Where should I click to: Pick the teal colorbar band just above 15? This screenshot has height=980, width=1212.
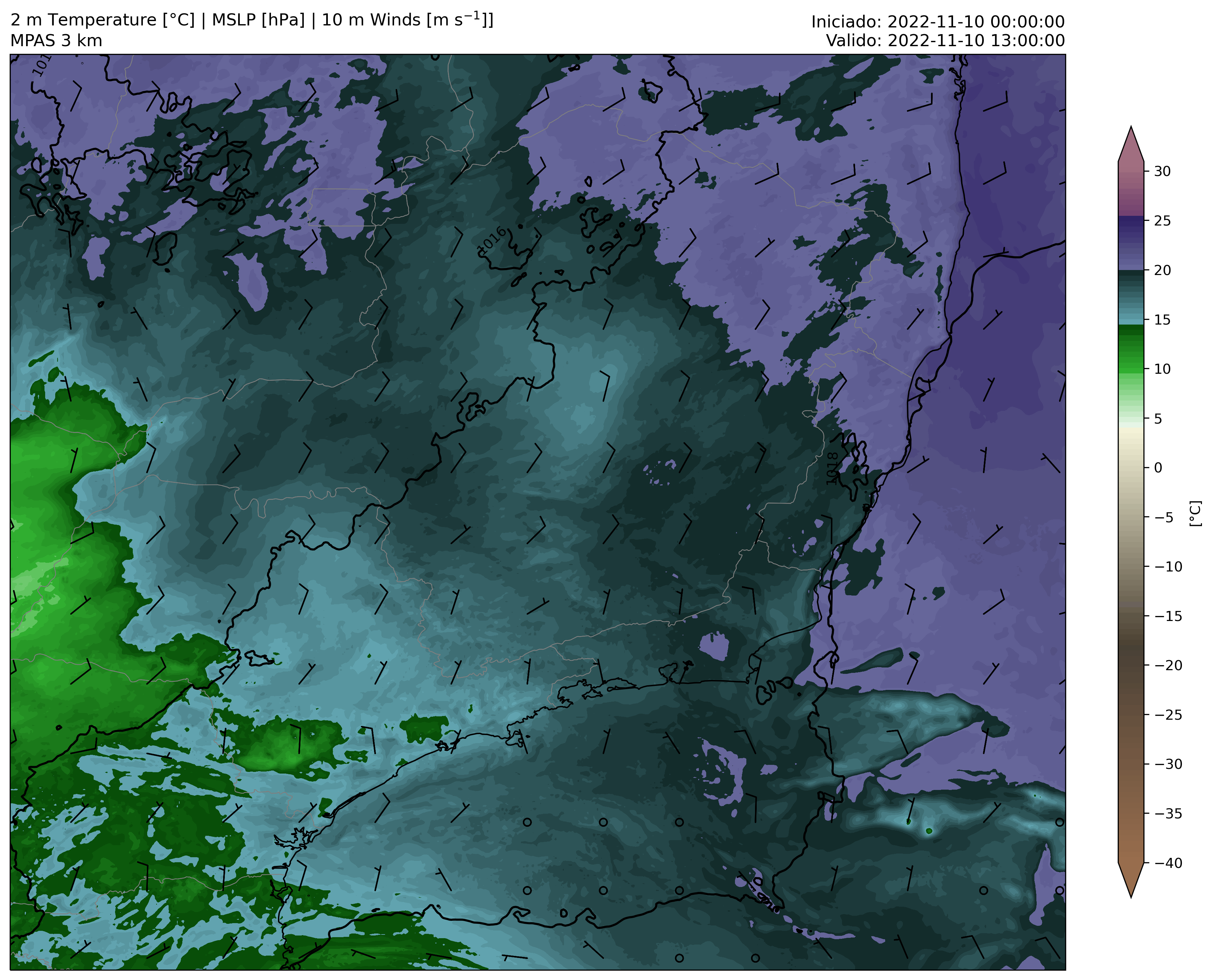[x=1131, y=317]
